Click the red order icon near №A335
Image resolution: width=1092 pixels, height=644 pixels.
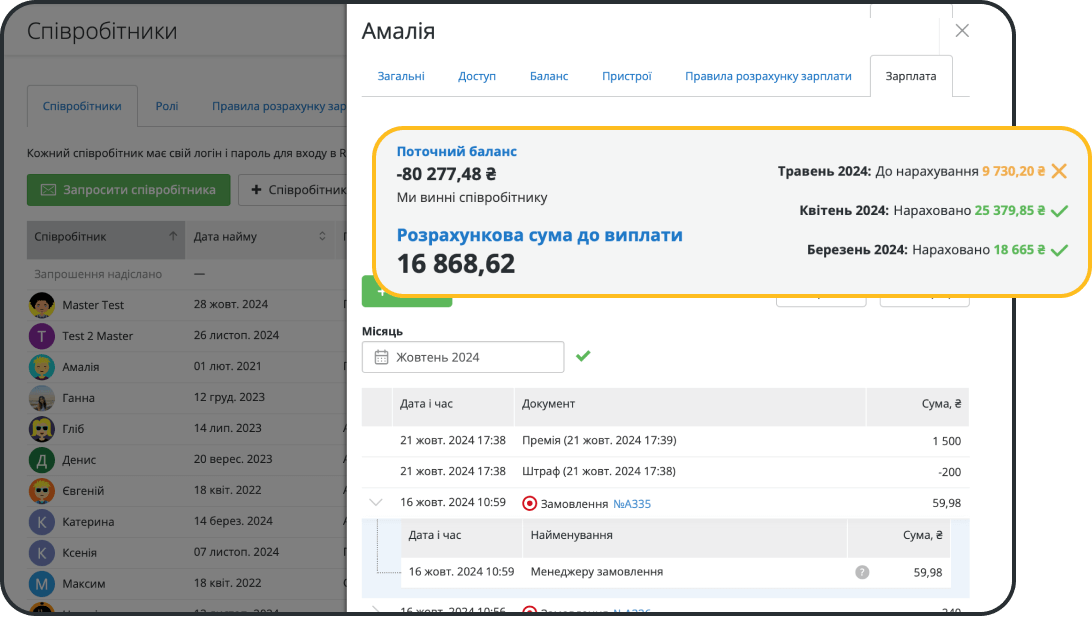click(530, 503)
